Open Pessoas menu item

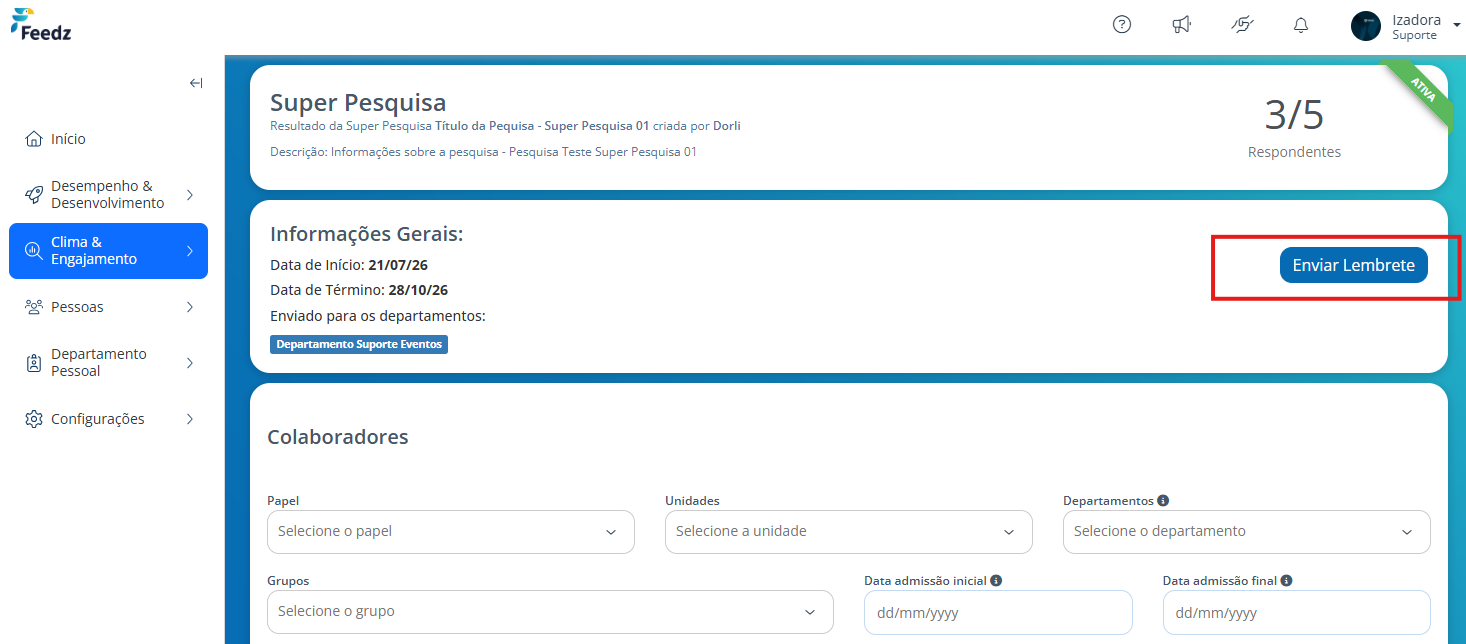tap(108, 307)
